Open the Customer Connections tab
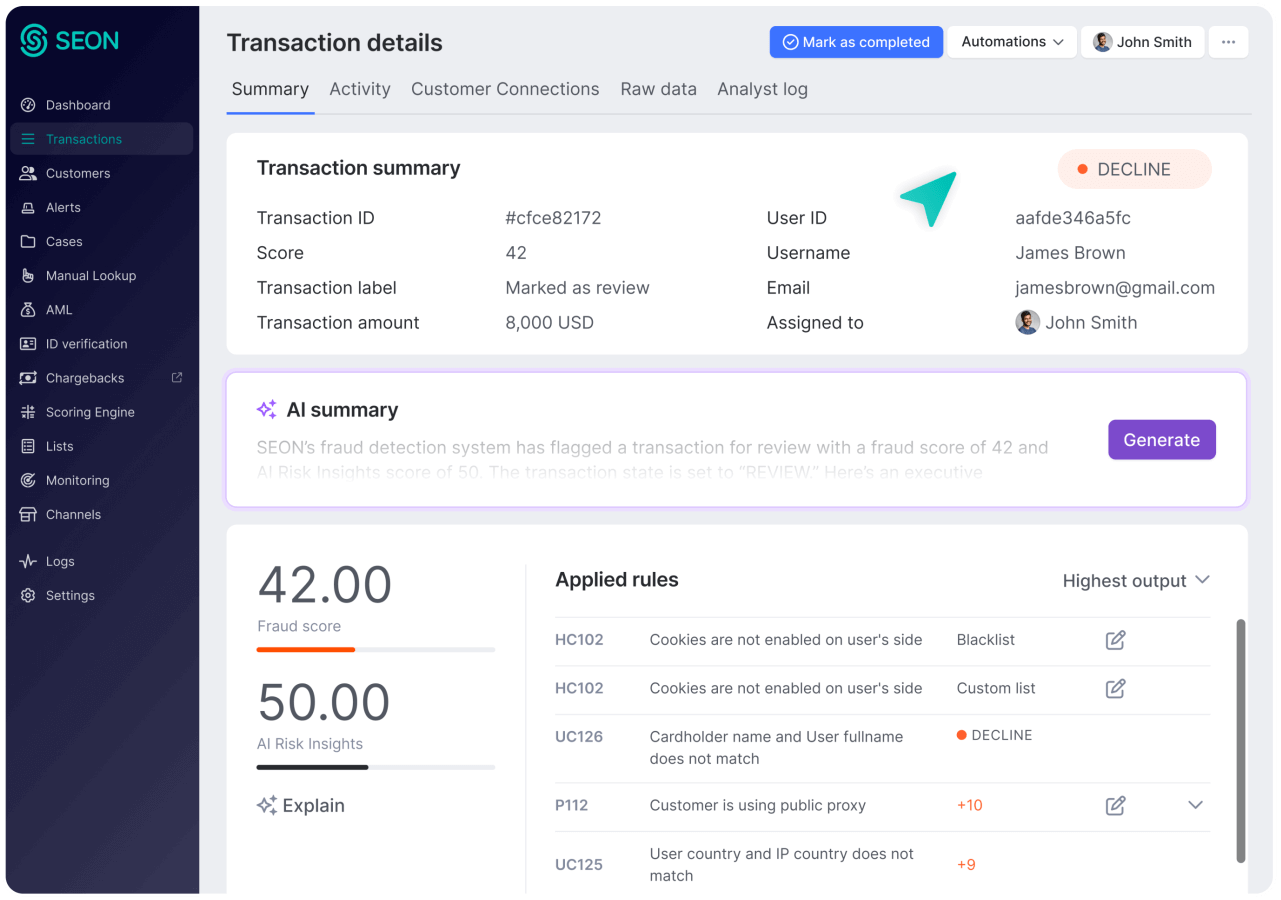Viewport: 1281px width, 900px height. click(x=505, y=89)
